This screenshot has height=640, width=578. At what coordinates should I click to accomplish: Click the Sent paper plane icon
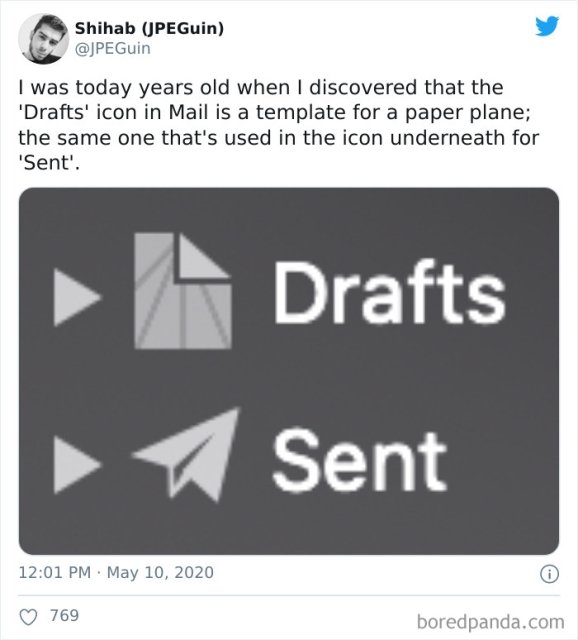(186, 454)
